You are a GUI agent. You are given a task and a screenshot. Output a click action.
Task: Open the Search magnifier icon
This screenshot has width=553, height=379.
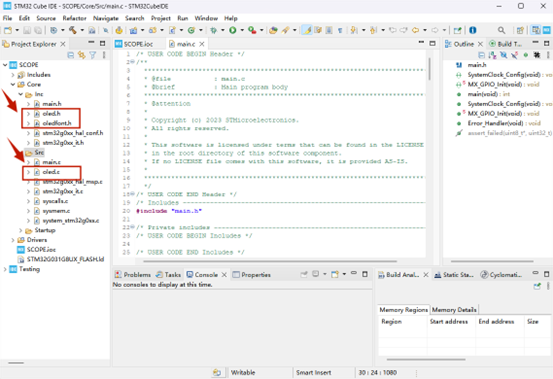click(x=501, y=30)
